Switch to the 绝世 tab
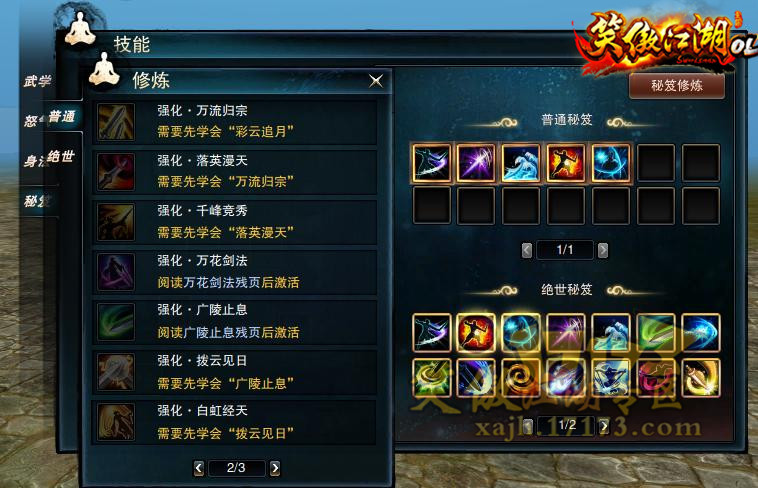This screenshot has height=488, width=758. pyautogui.click(x=61, y=156)
